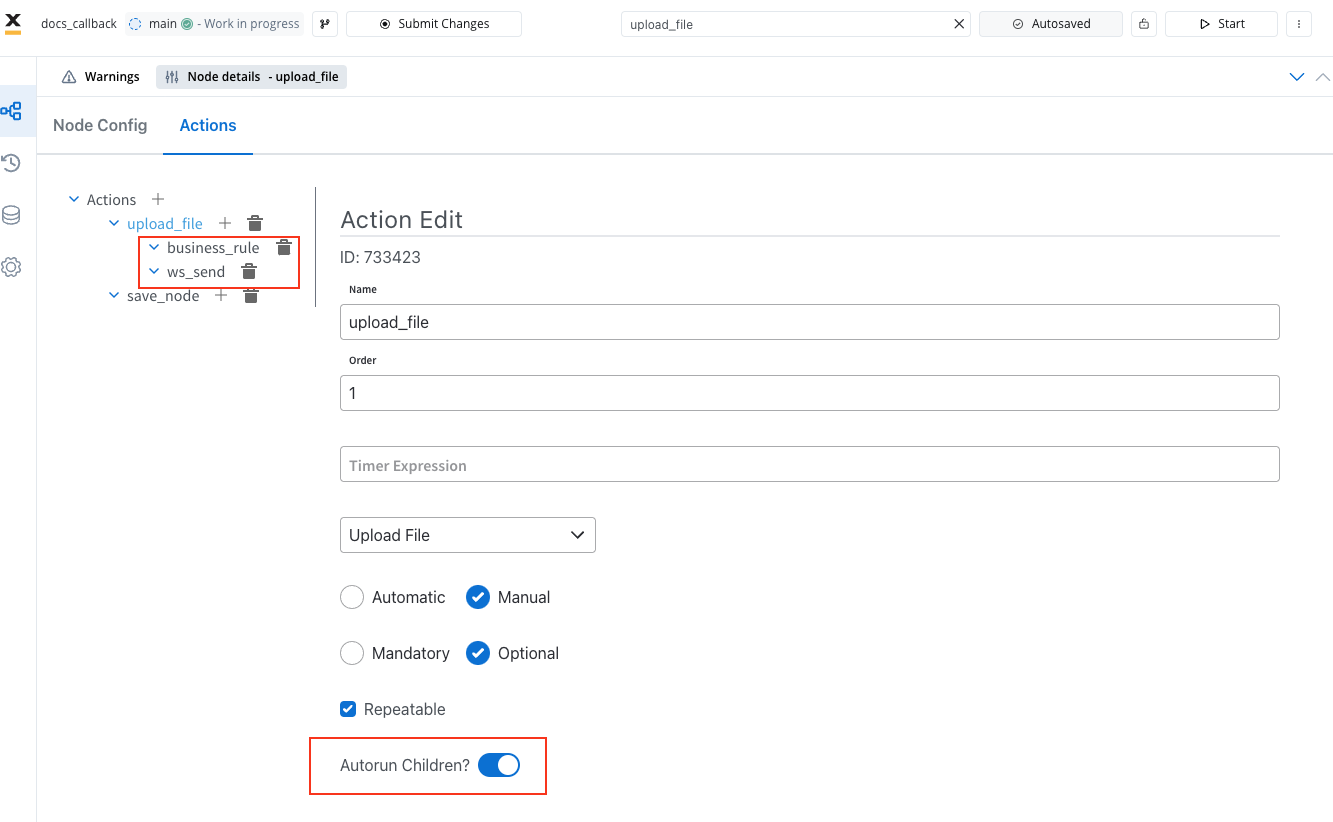Collapse the save_node tree node
Image resolution: width=1333 pixels, height=822 pixels.
pyautogui.click(x=114, y=295)
